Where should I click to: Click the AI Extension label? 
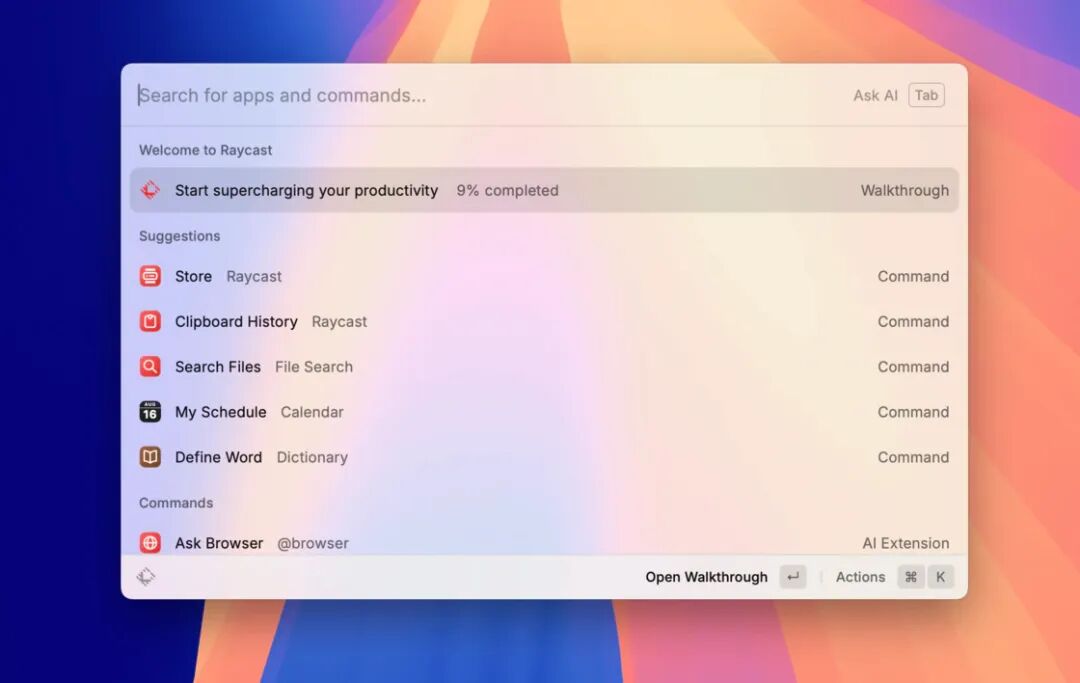tap(906, 543)
